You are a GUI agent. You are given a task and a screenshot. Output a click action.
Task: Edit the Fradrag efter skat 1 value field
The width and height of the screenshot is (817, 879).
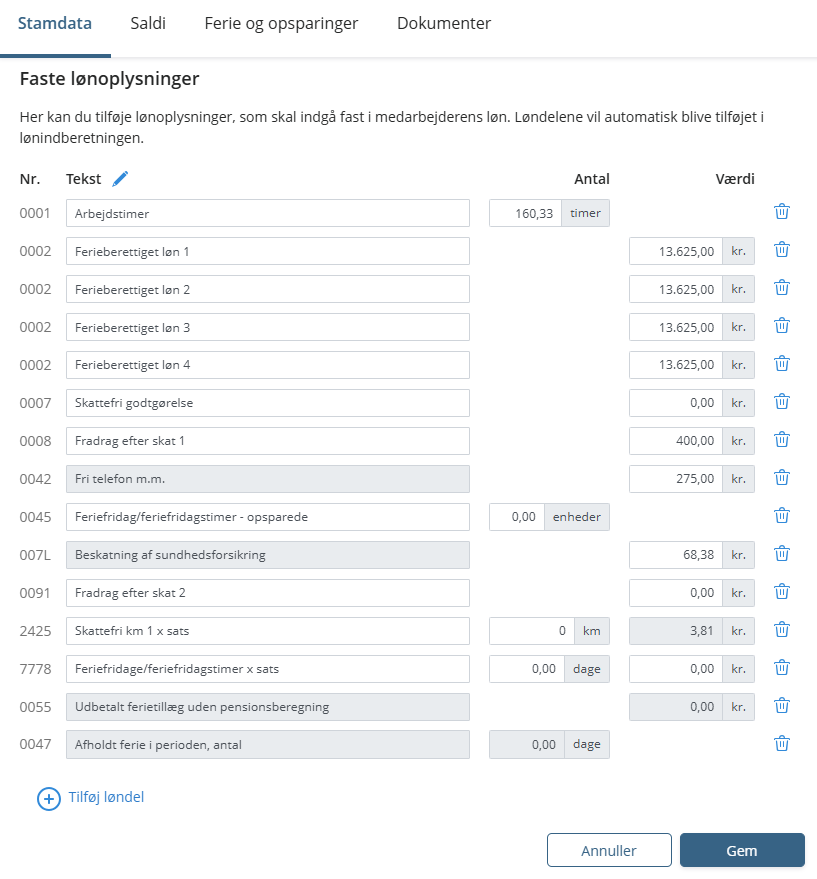click(676, 441)
